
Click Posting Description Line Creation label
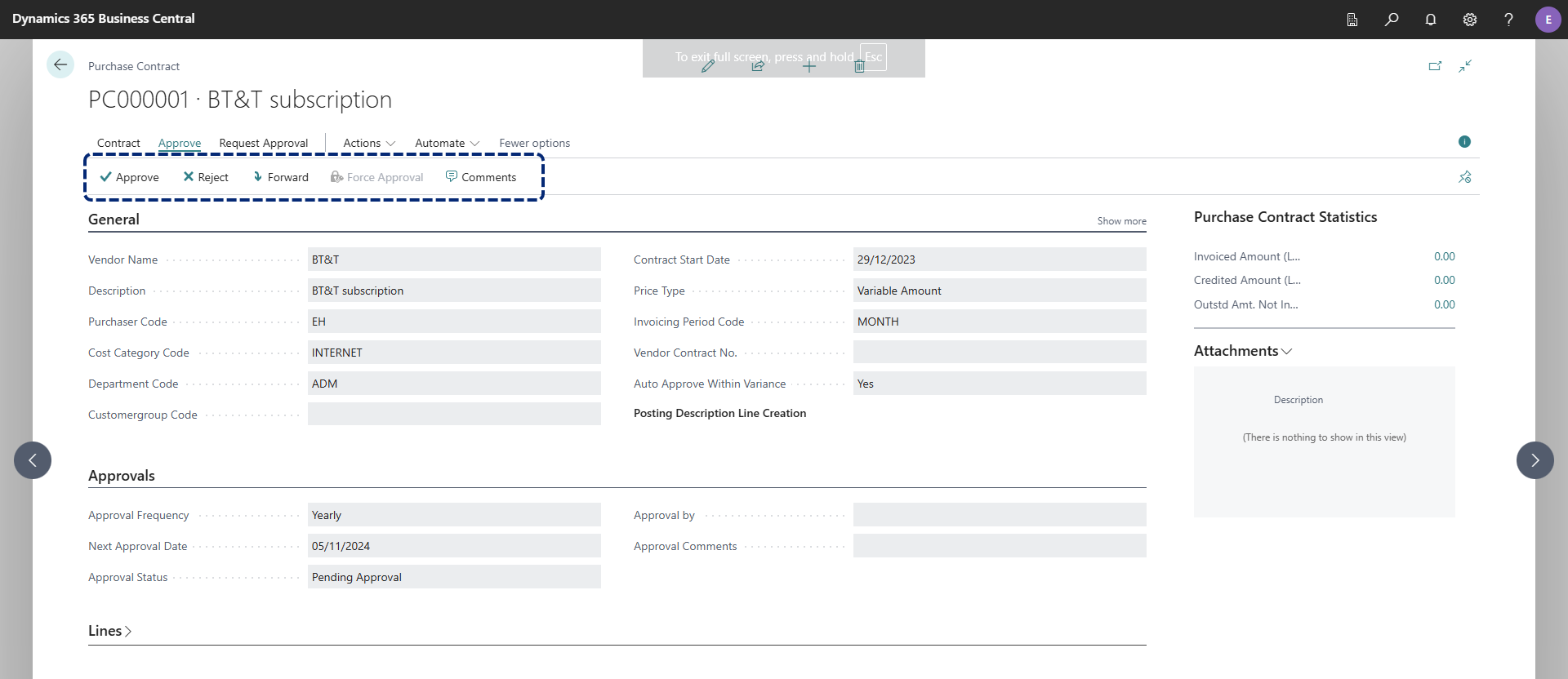point(719,414)
